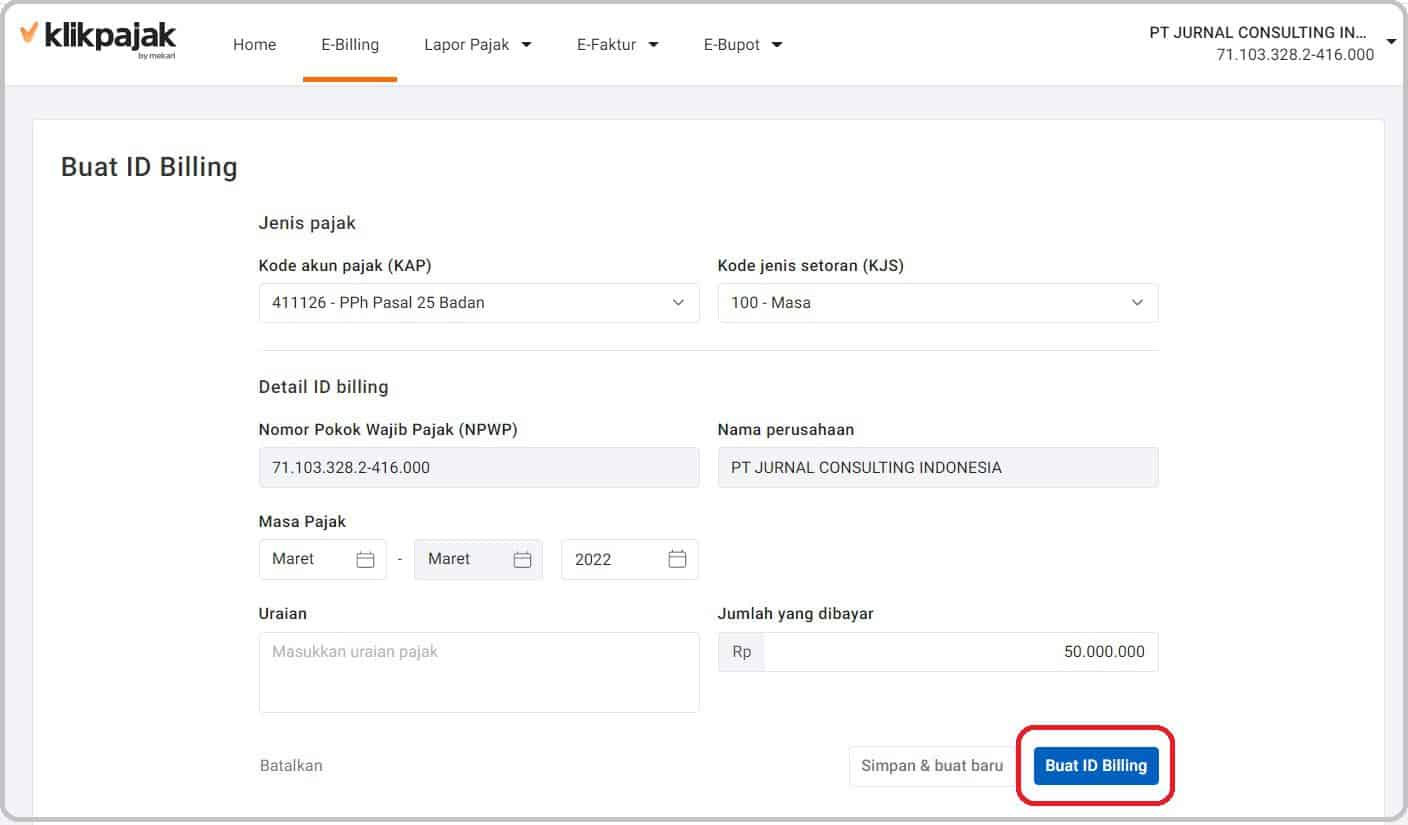Click the Masa Pajak label
The height and width of the screenshot is (825, 1408).
point(302,521)
